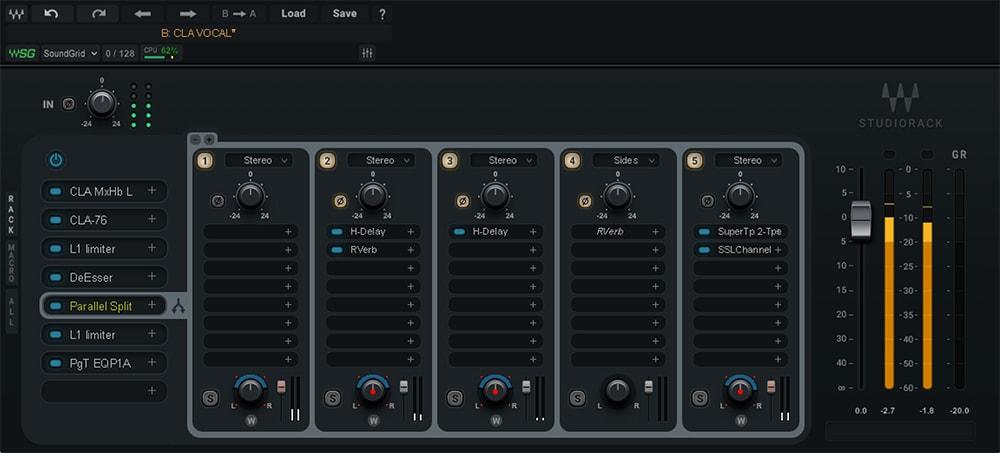Open SSLChannel plugin menu plus
The width and height of the screenshot is (1000, 453).
[778, 250]
